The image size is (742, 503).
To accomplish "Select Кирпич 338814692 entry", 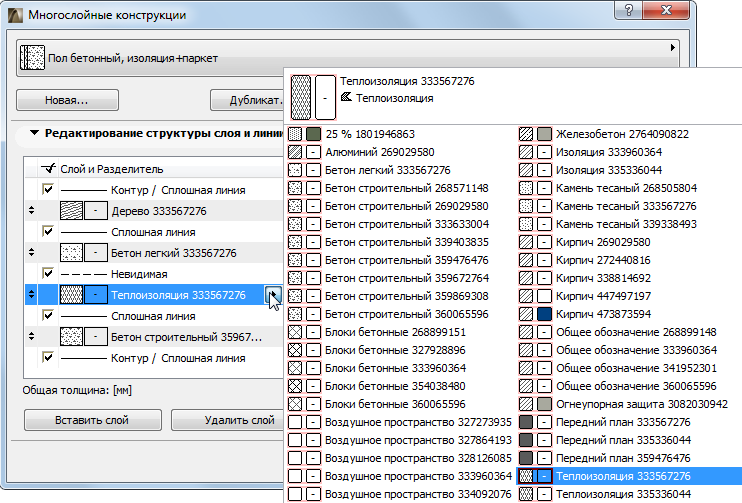I will tap(603, 278).
